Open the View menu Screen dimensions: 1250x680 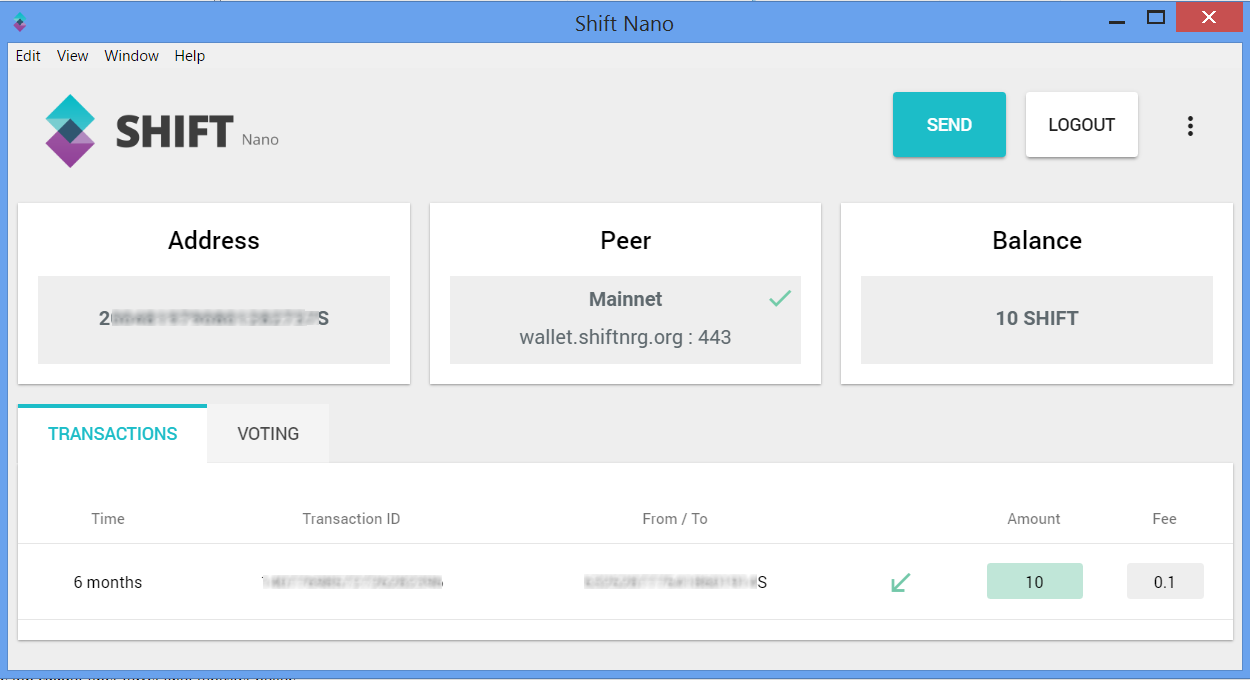(72, 56)
